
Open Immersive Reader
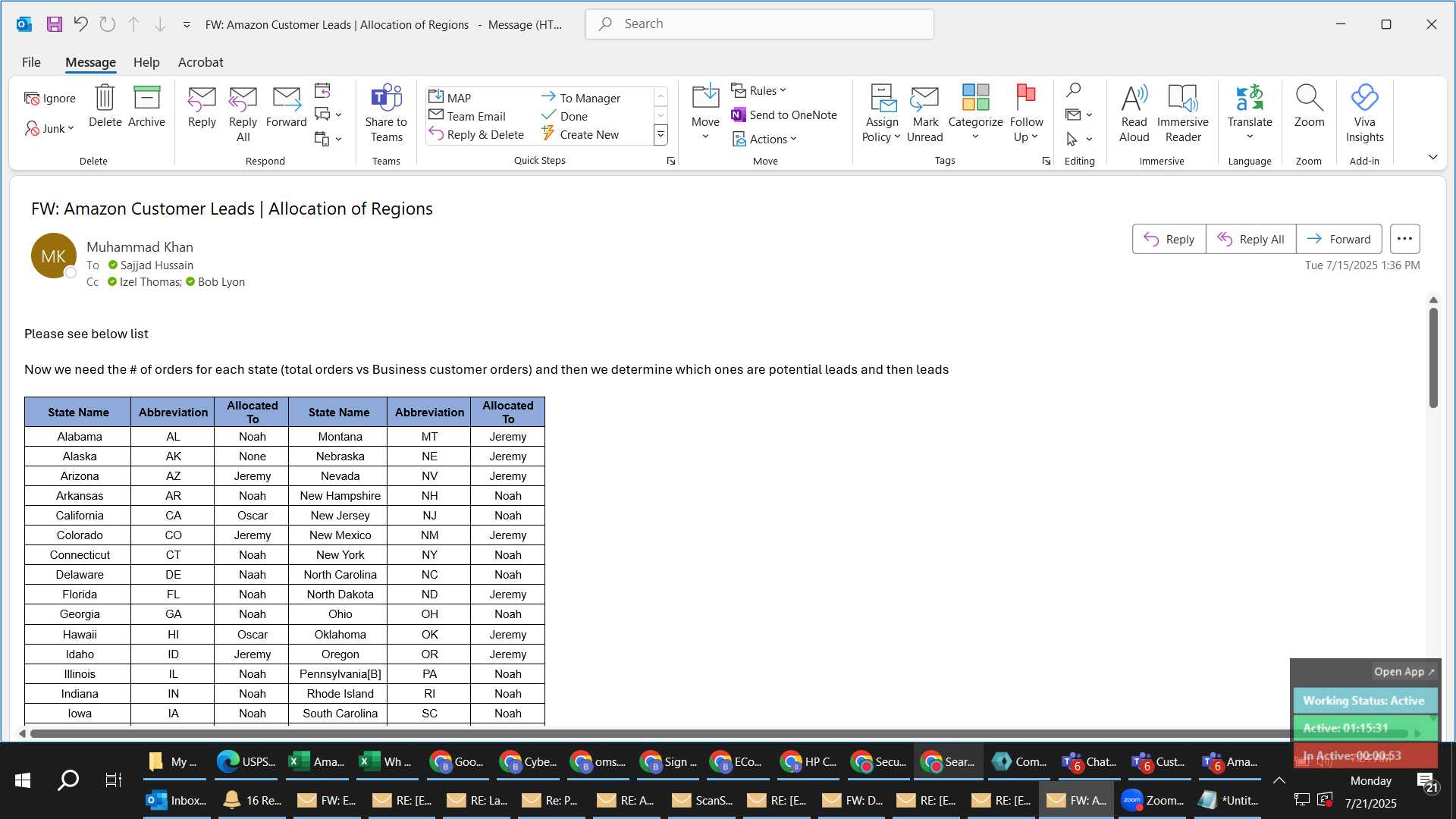pos(1182,114)
